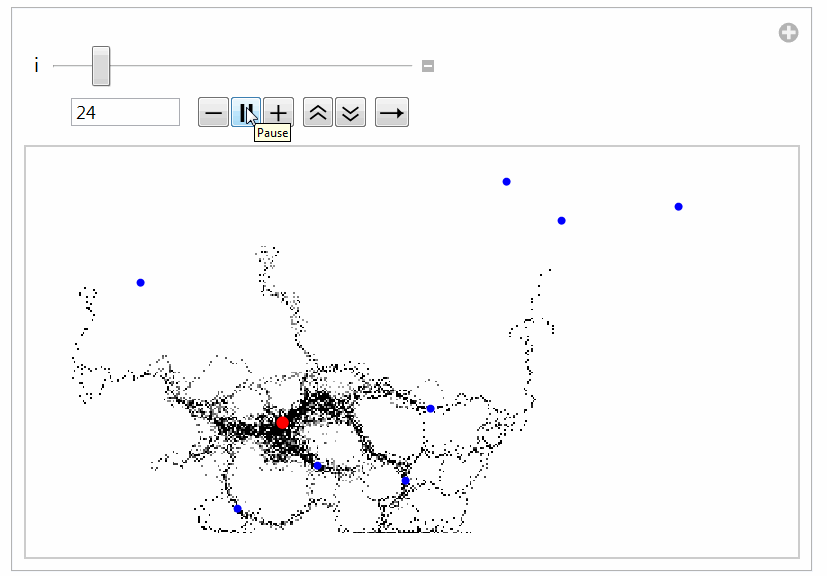This screenshot has height=576, width=827.
Task: Slow down animation with double down chevrons
Action: 349,113
